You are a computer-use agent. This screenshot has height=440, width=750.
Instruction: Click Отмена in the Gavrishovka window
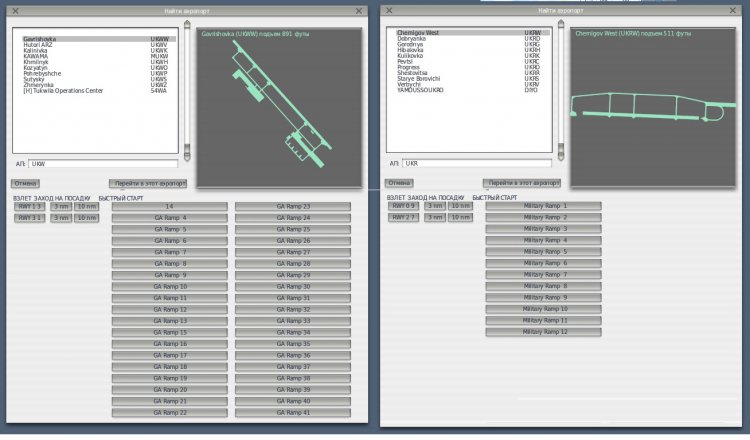[x=25, y=184]
